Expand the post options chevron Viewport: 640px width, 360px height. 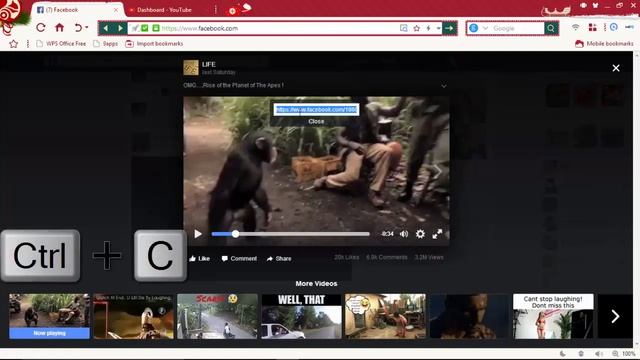point(444,86)
